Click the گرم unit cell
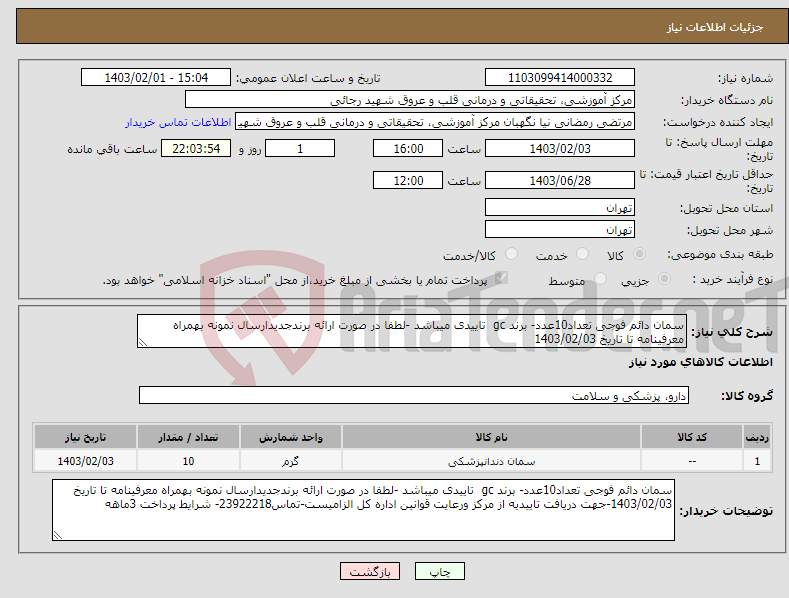Viewport: 789px width, 598px height. click(291, 461)
